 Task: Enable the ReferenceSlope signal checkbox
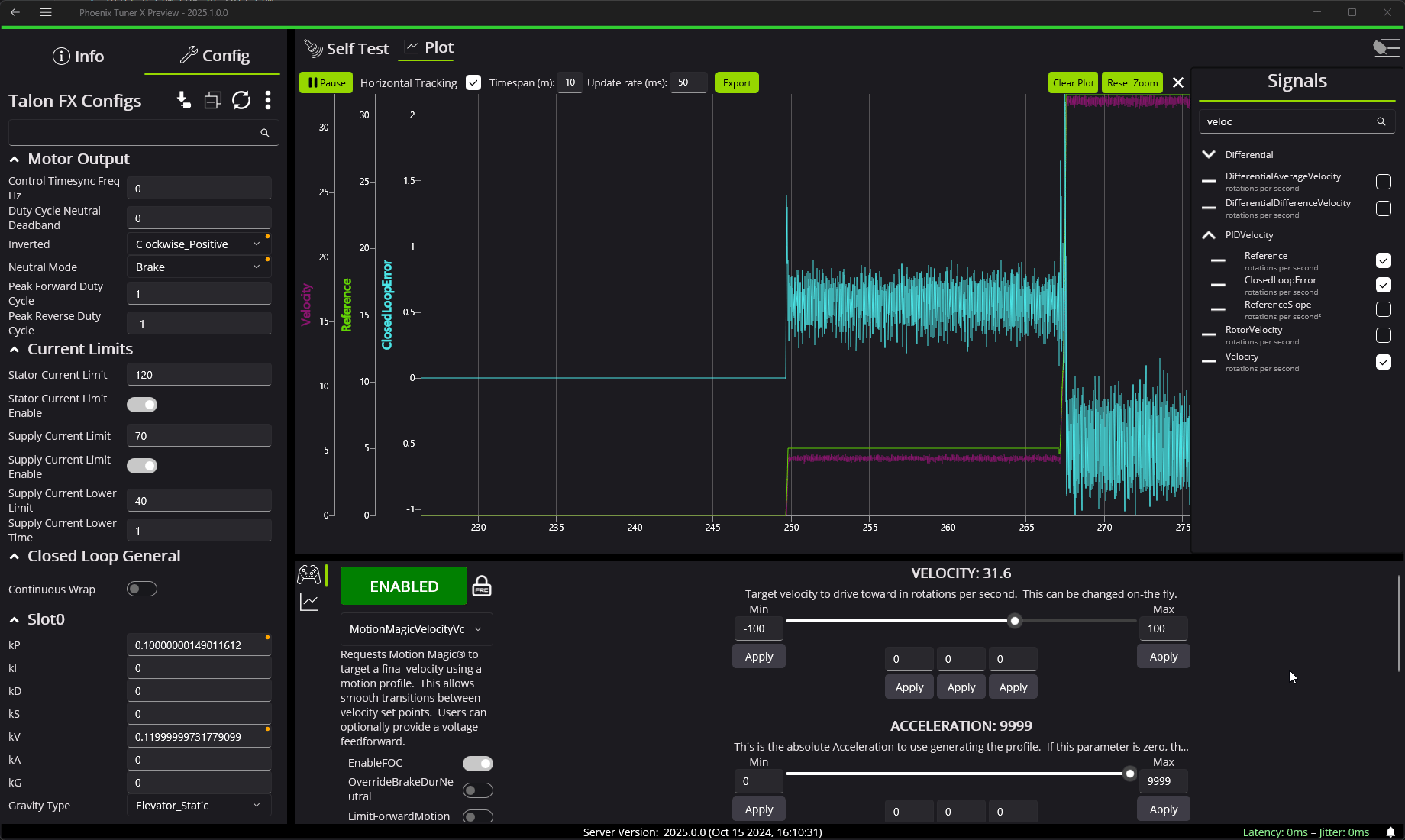pos(1383,309)
